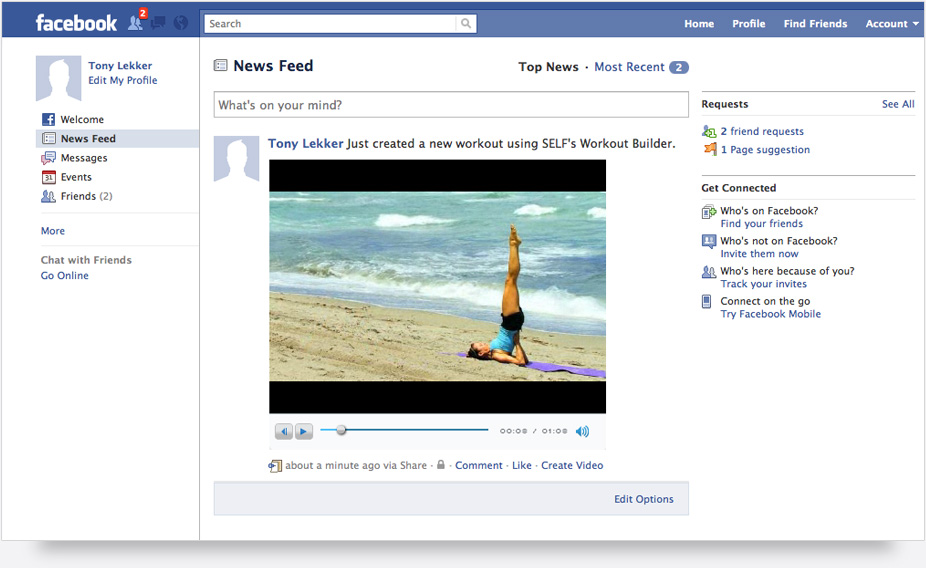
Task: Click the privacy lock icon under the post
Action: pyautogui.click(x=441, y=465)
